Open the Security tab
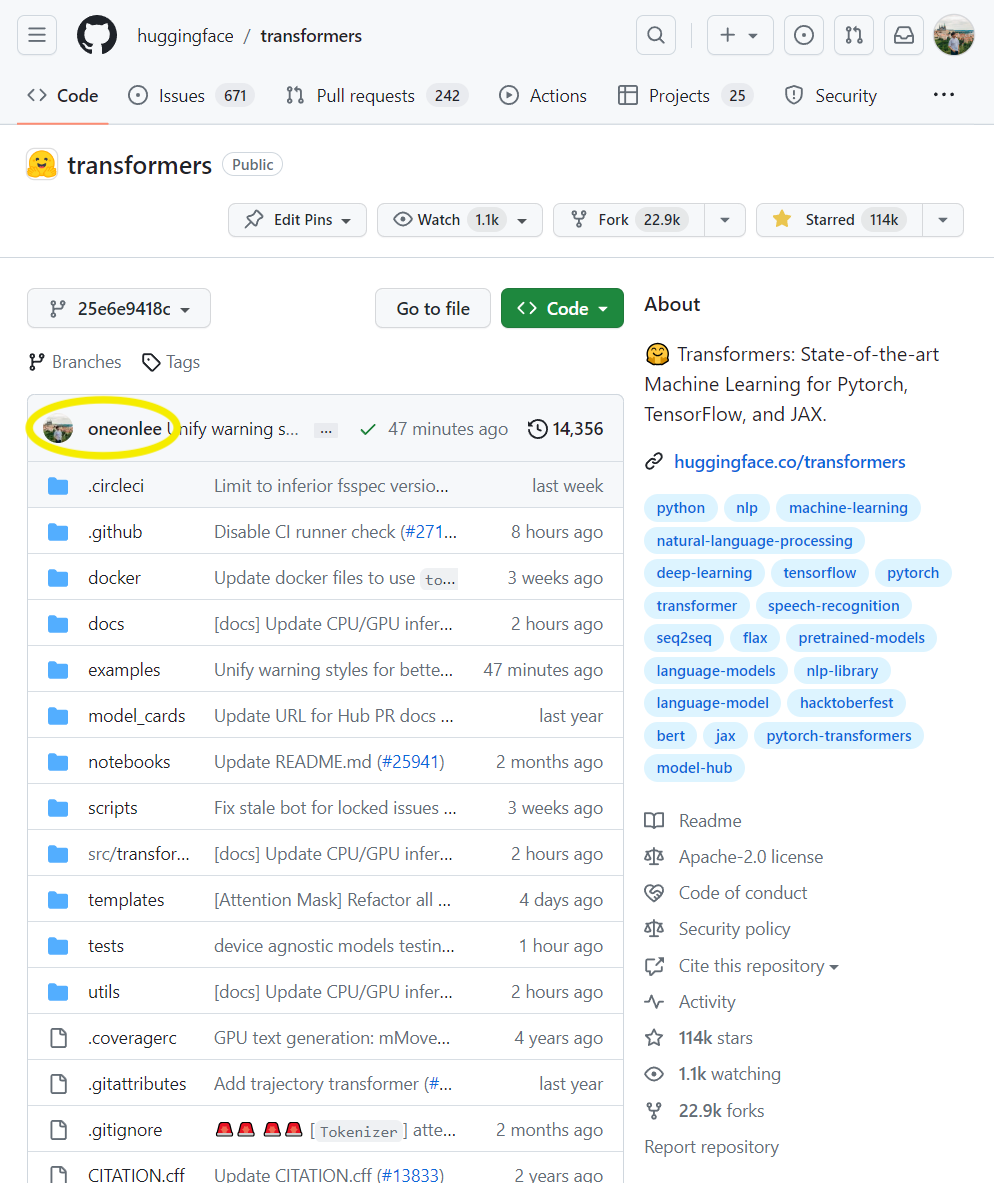Screen dimensions: 994x1183 [x=831, y=96]
